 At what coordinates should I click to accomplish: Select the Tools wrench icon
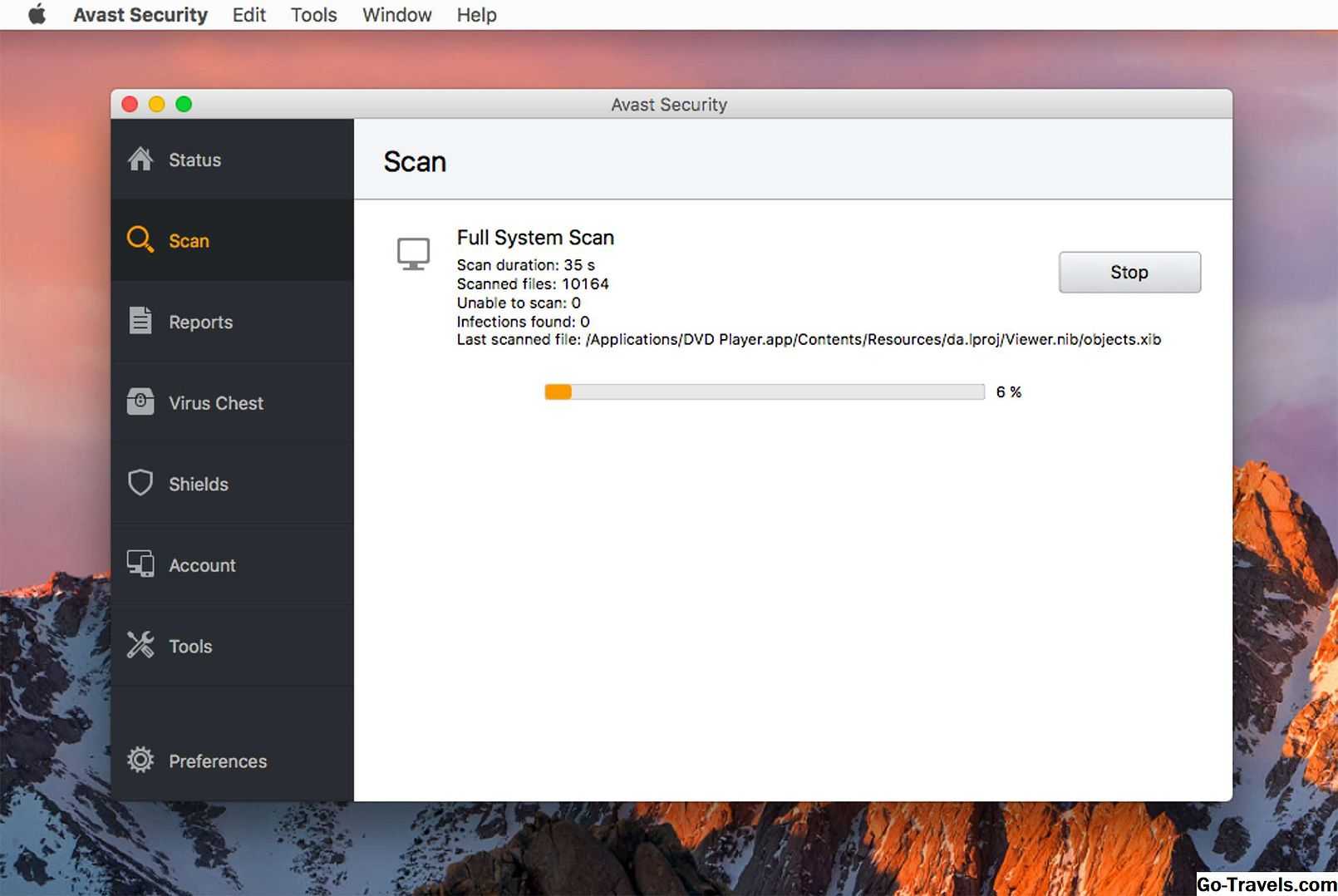[x=140, y=645]
